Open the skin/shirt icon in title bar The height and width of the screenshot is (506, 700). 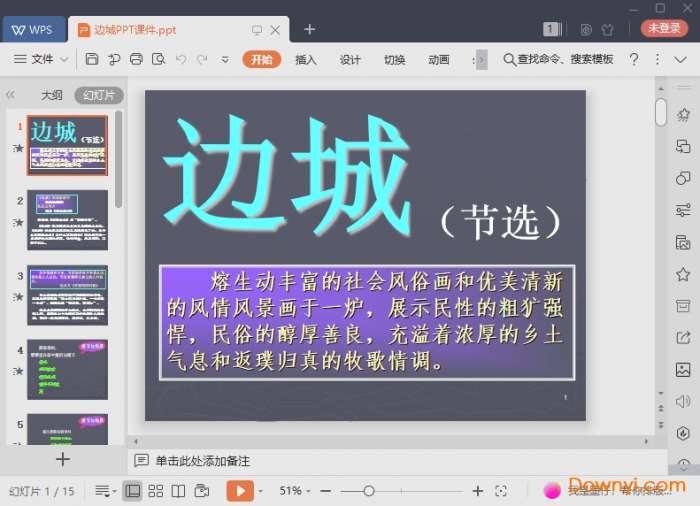pyautogui.click(x=607, y=29)
